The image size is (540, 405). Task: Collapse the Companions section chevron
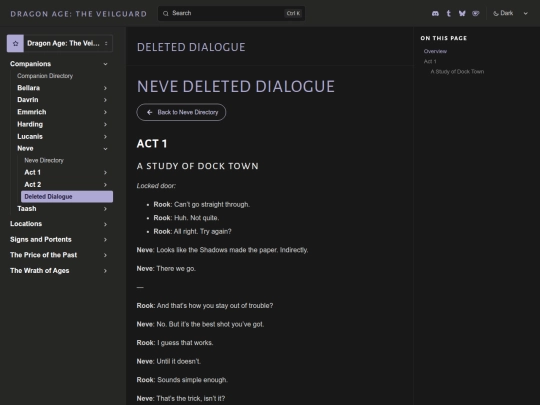tap(105, 64)
